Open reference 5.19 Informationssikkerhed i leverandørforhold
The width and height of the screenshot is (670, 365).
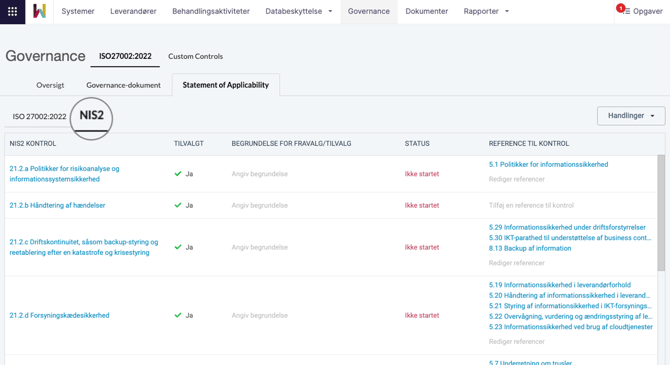[560, 285]
